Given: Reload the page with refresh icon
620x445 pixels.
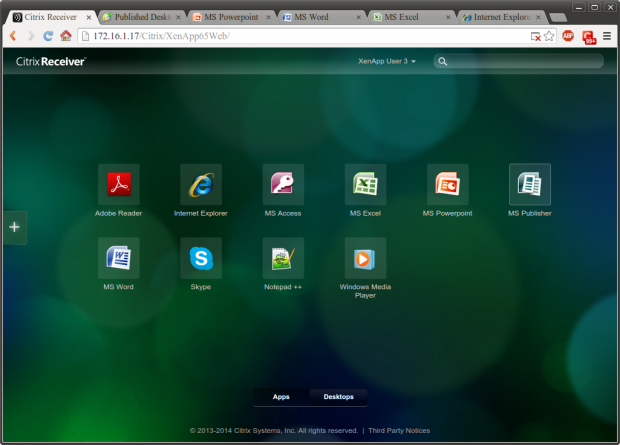Looking at the screenshot, I should pos(48,36).
